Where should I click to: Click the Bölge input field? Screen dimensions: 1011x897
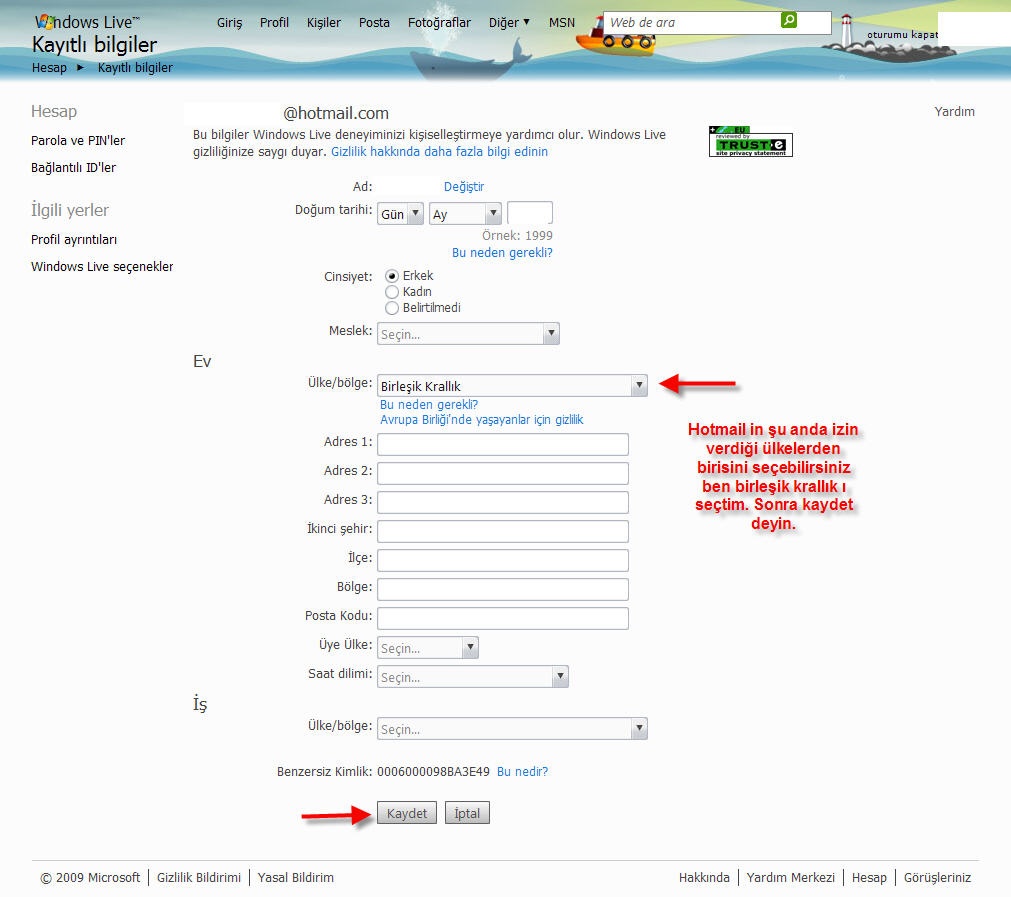coord(503,589)
